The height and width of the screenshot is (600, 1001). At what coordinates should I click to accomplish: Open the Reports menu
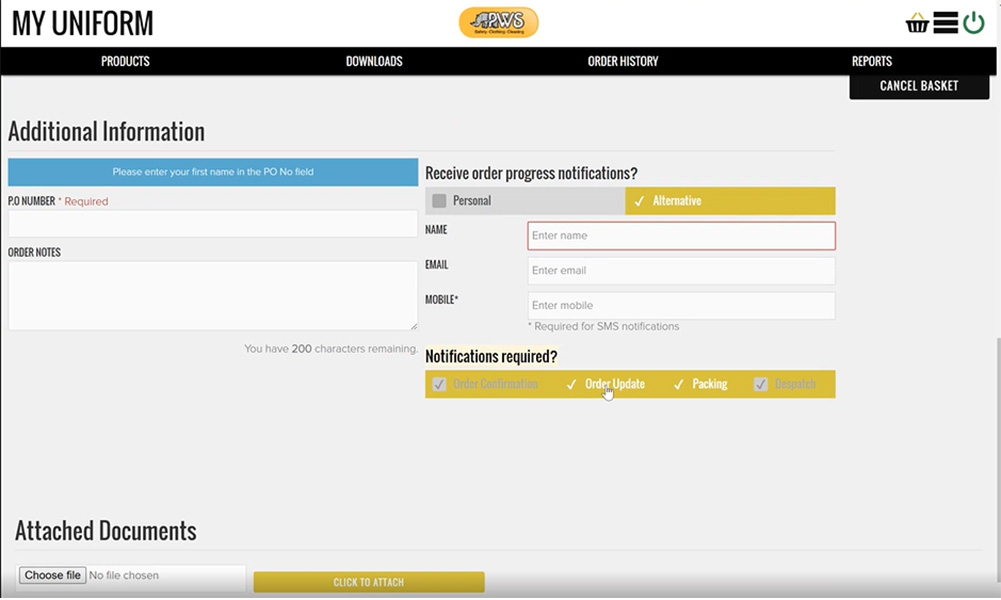[x=871, y=61]
